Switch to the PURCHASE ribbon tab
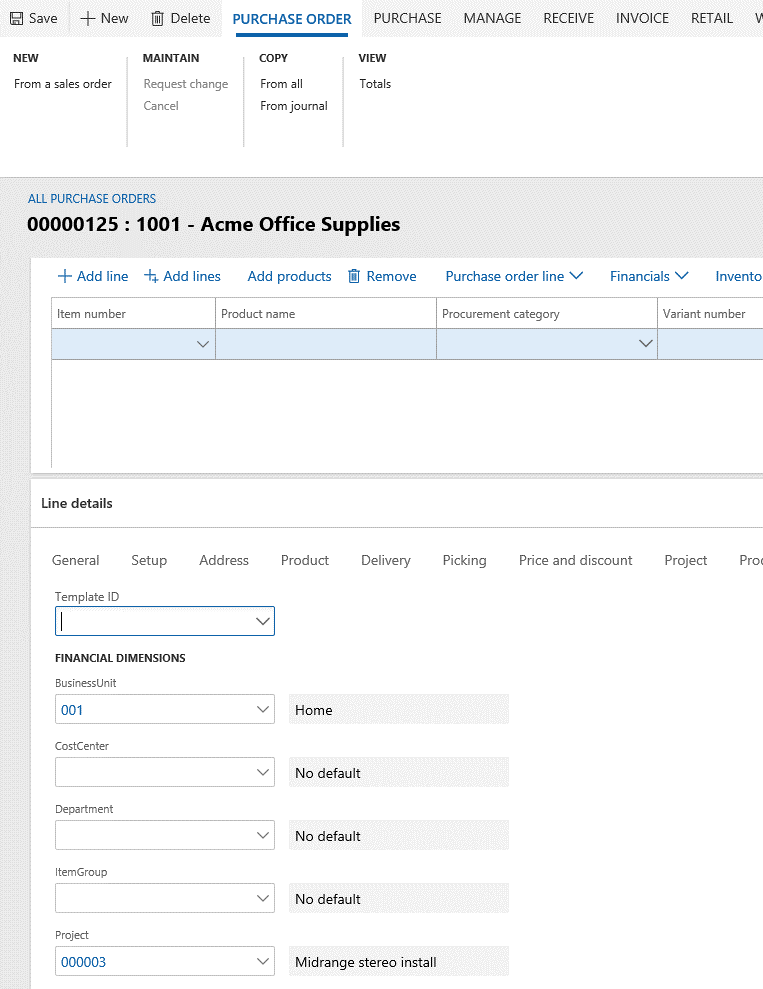 pos(407,18)
